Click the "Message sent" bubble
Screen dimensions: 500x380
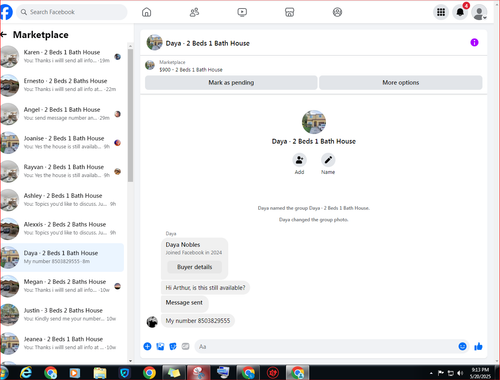184,303
